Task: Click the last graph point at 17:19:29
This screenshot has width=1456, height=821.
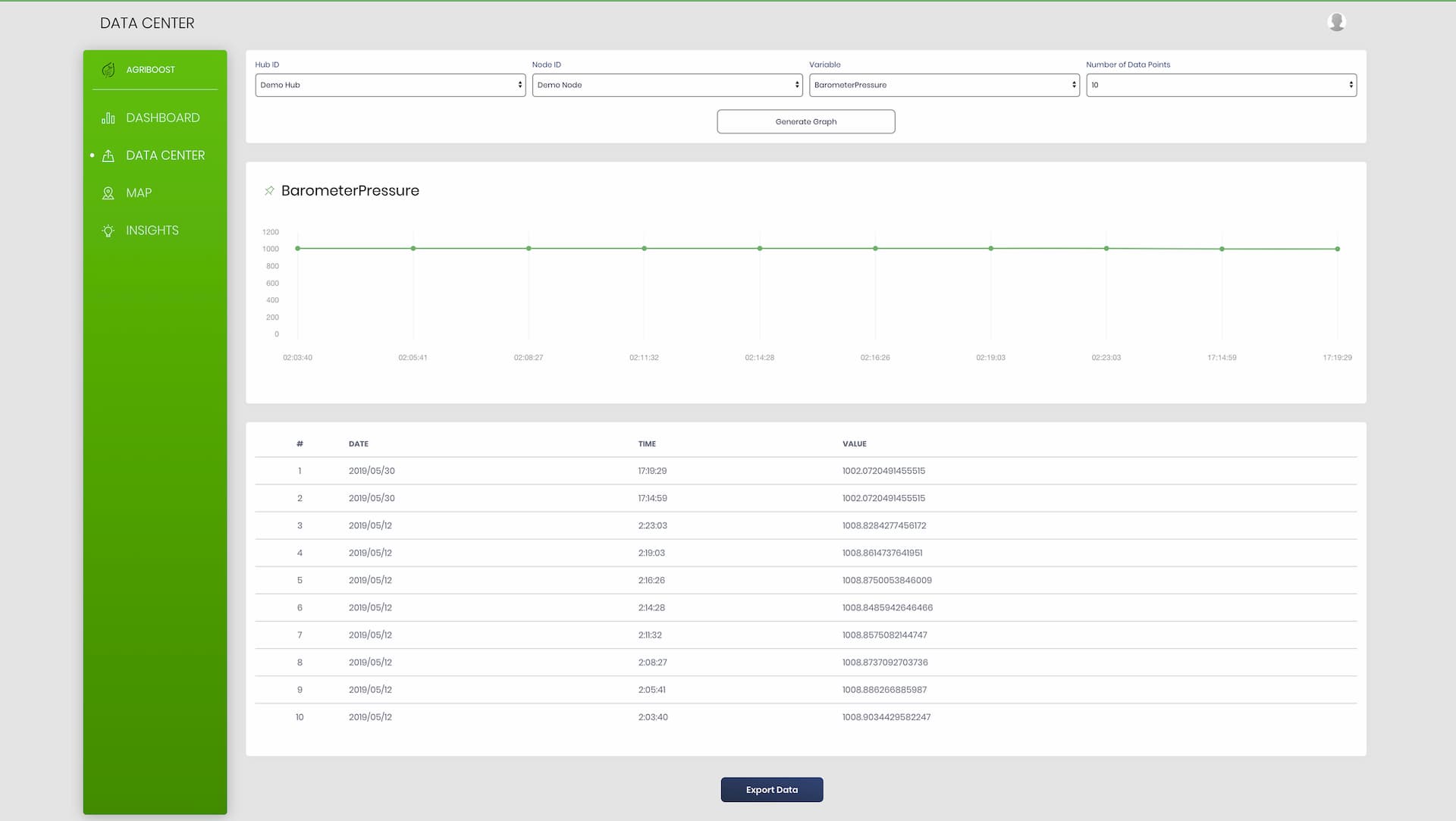Action: 1338,249
